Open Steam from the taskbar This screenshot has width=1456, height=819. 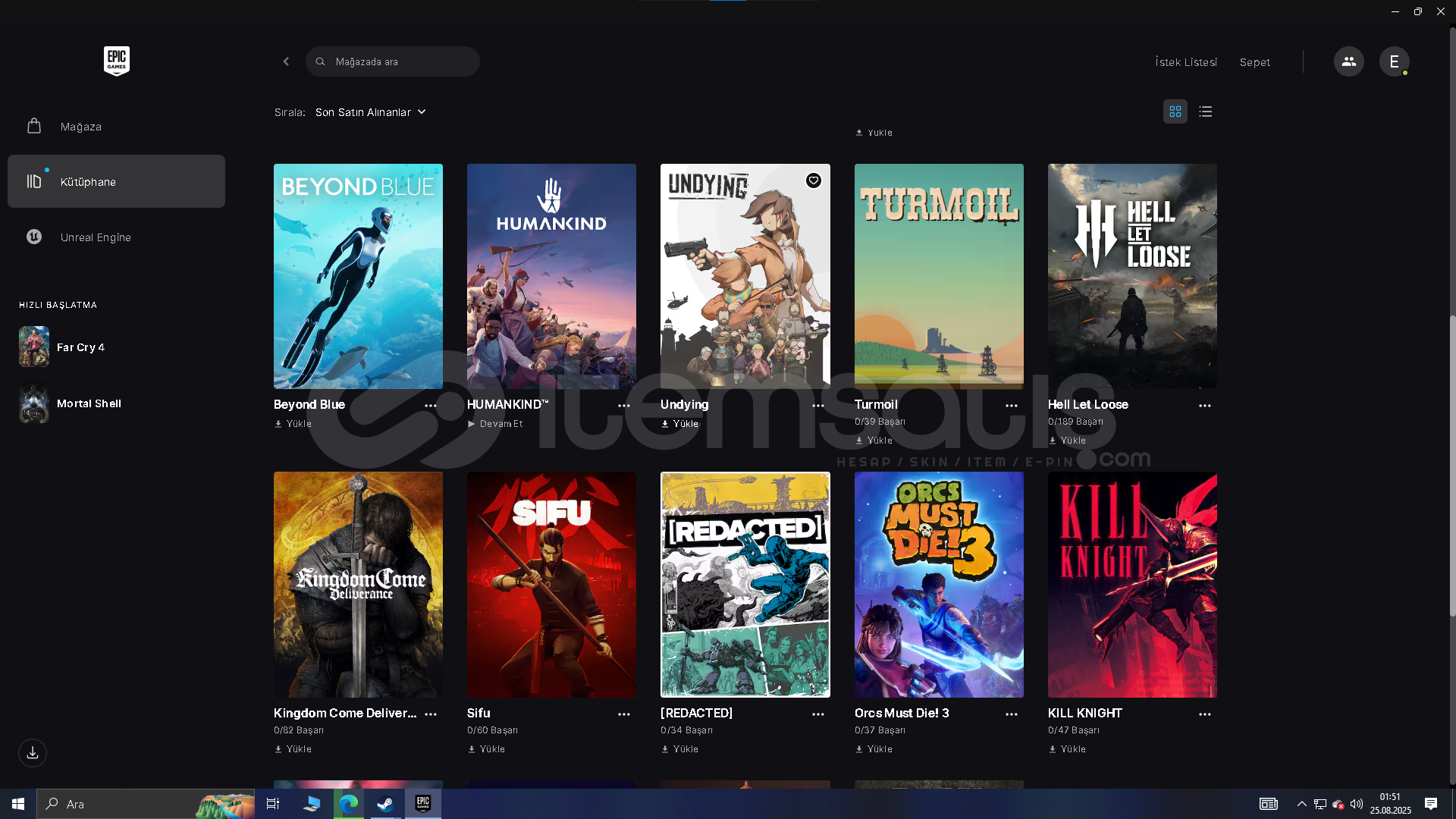385,804
